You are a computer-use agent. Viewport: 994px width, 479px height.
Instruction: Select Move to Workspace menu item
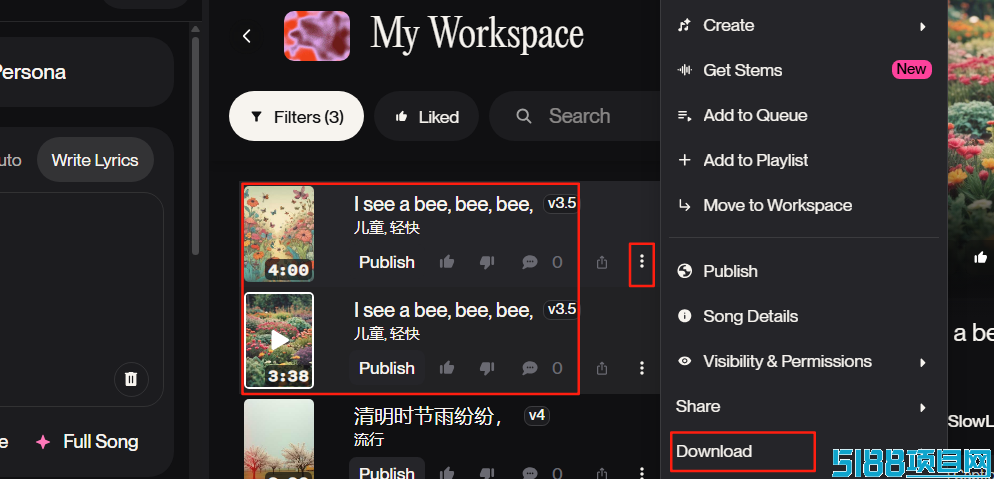[804, 205]
